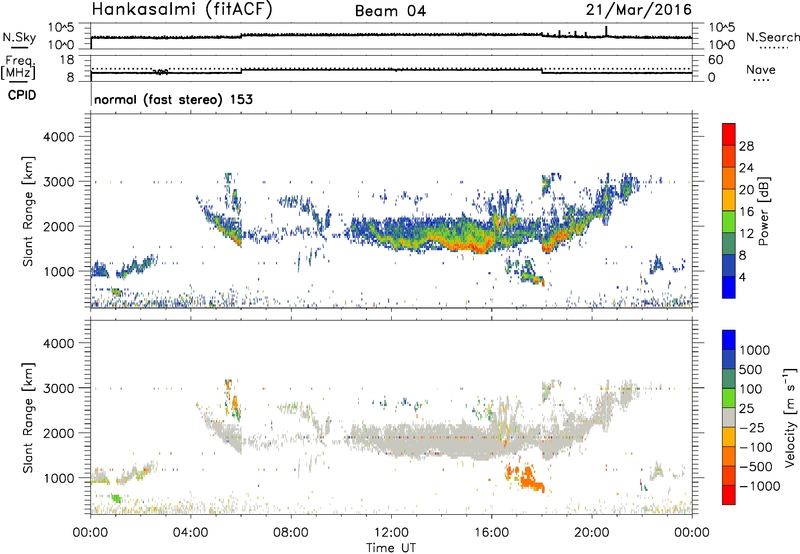The width and height of the screenshot is (800, 554).
Task: Click the '60' Nave axis tick
Action: (x=715, y=60)
